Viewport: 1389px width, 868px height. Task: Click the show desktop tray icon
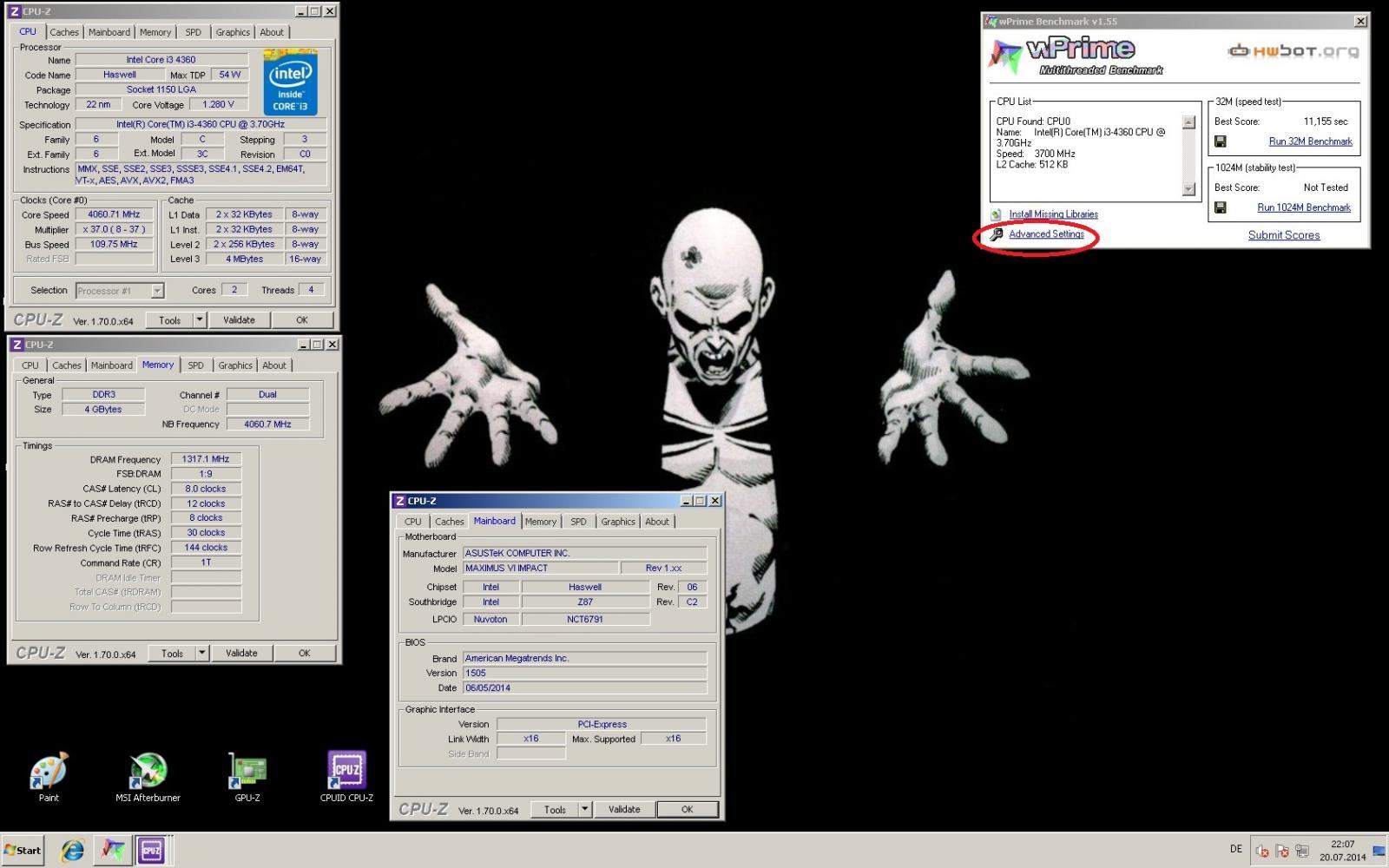pos(1379,851)
